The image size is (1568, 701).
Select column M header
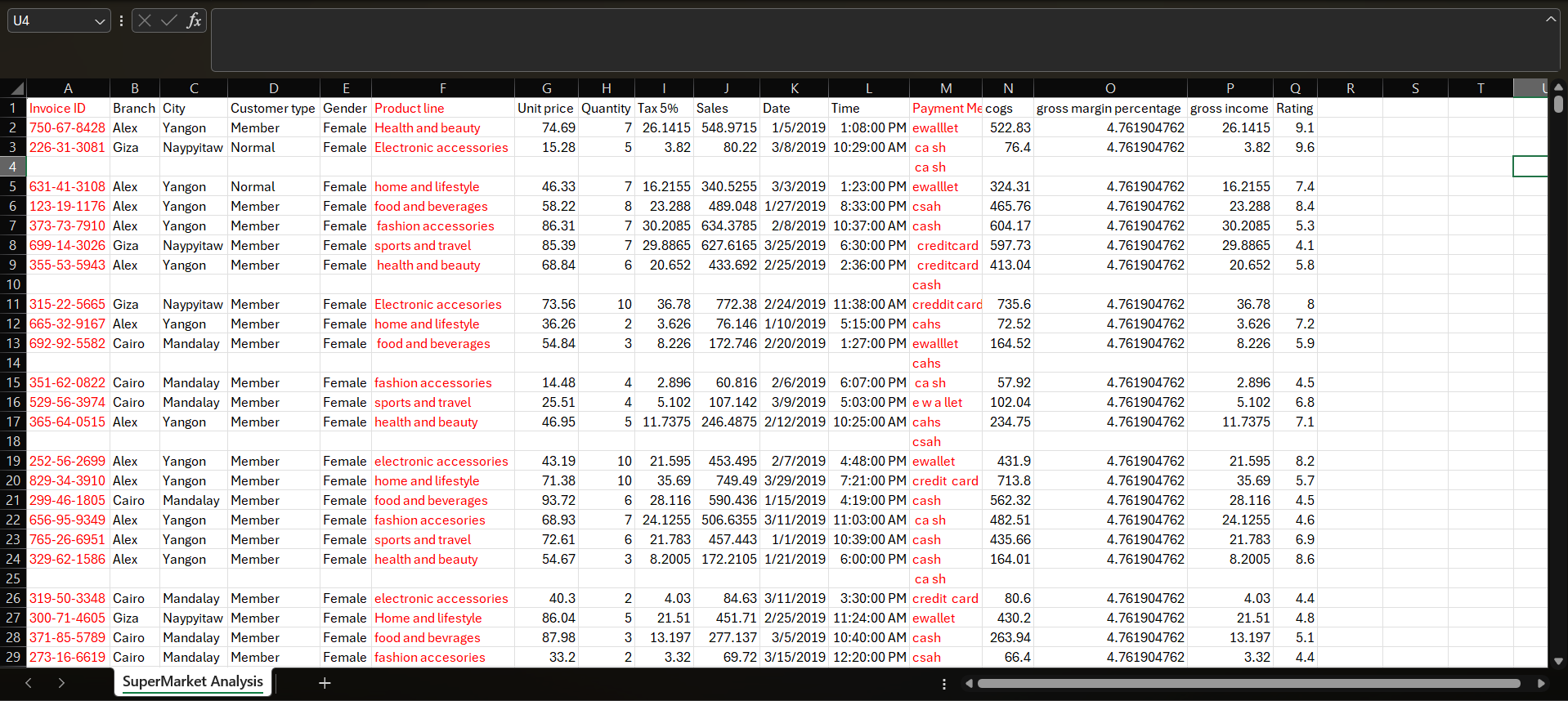pyautogui.click(x=946, y=88)
